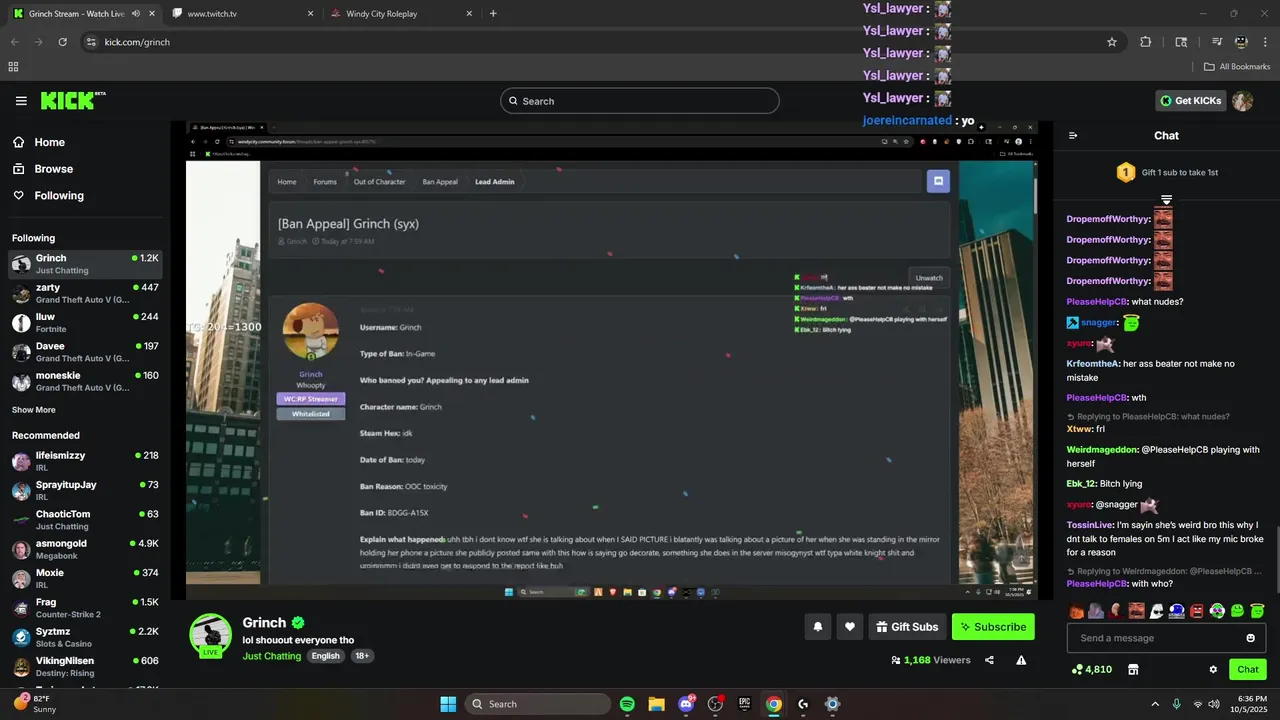Open File Explorer from the taskbar

(656, 704)
